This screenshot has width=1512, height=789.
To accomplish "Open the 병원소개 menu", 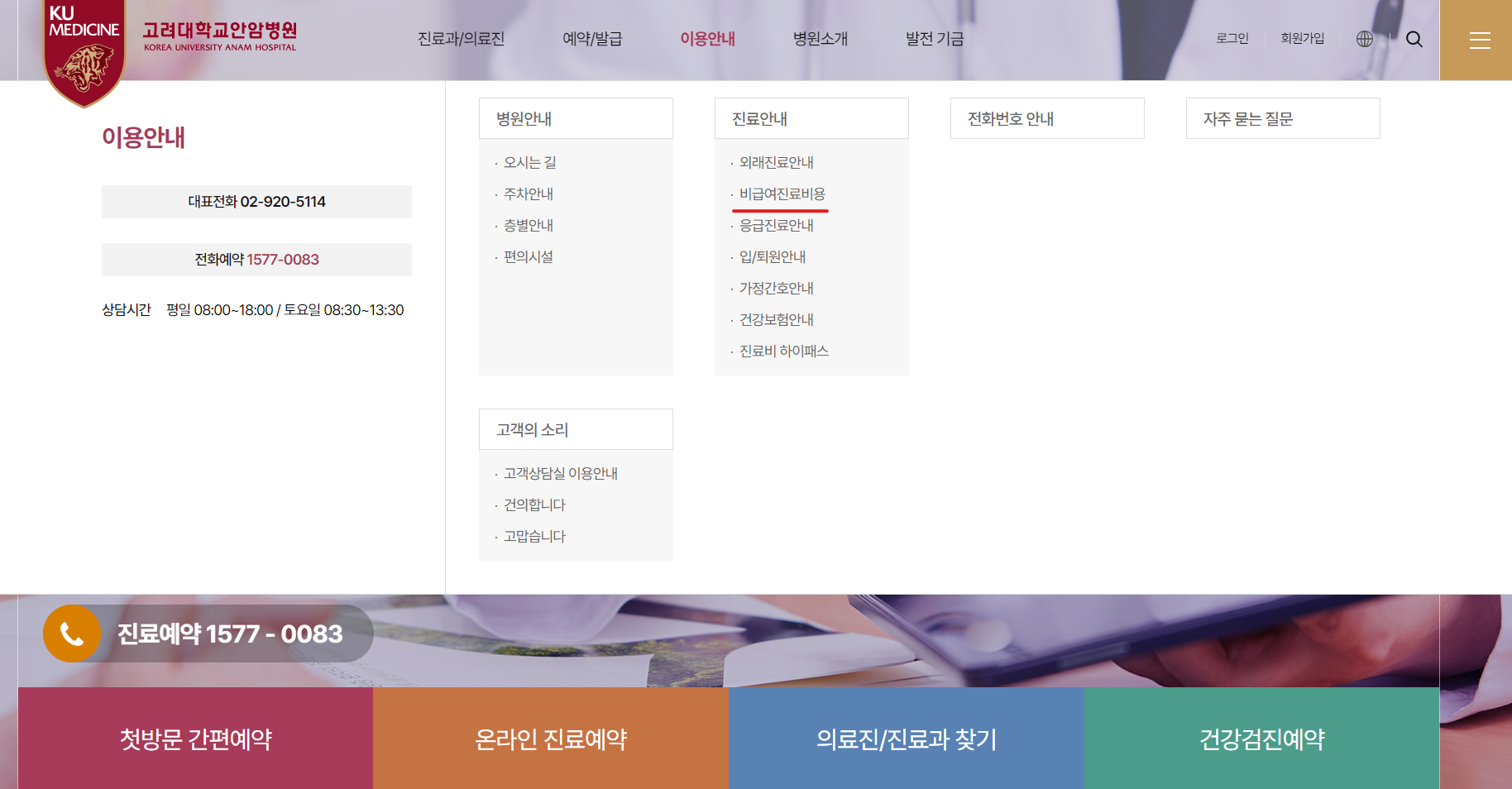I will [820, 39].
